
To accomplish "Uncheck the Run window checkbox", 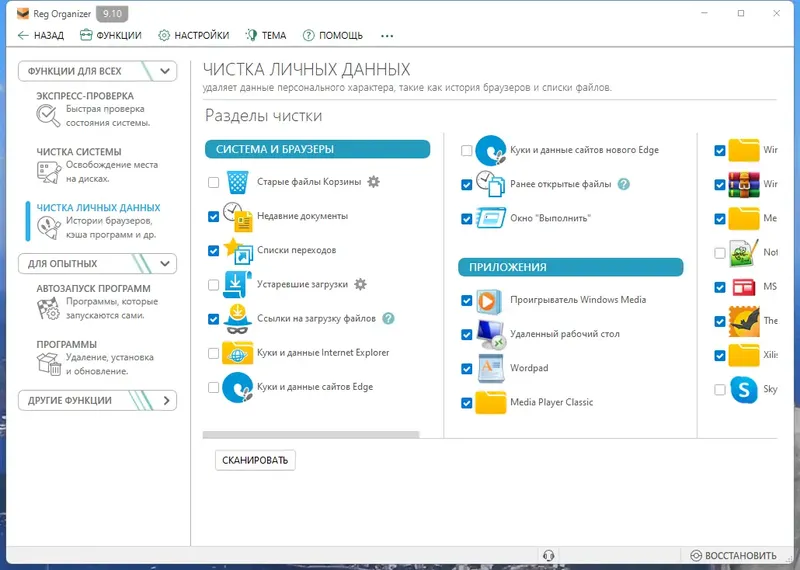I will coord(466,219).
